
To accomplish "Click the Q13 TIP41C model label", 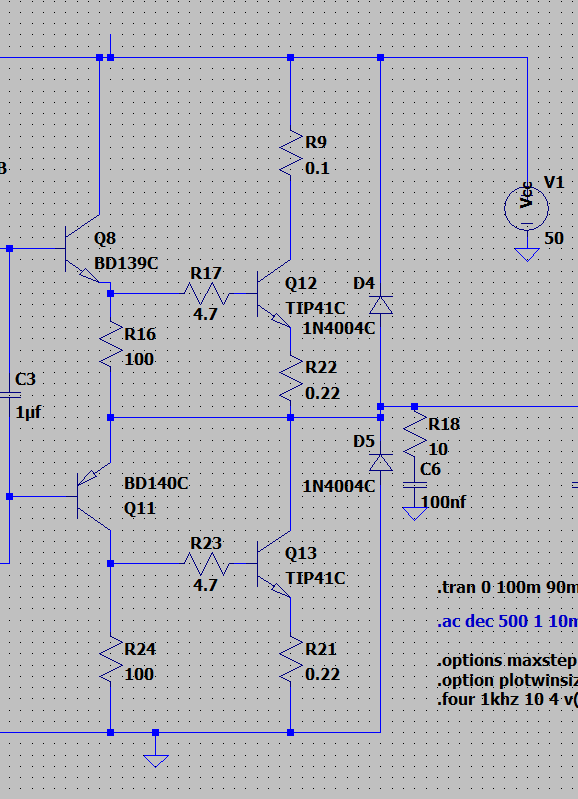I will coord(315,578).
